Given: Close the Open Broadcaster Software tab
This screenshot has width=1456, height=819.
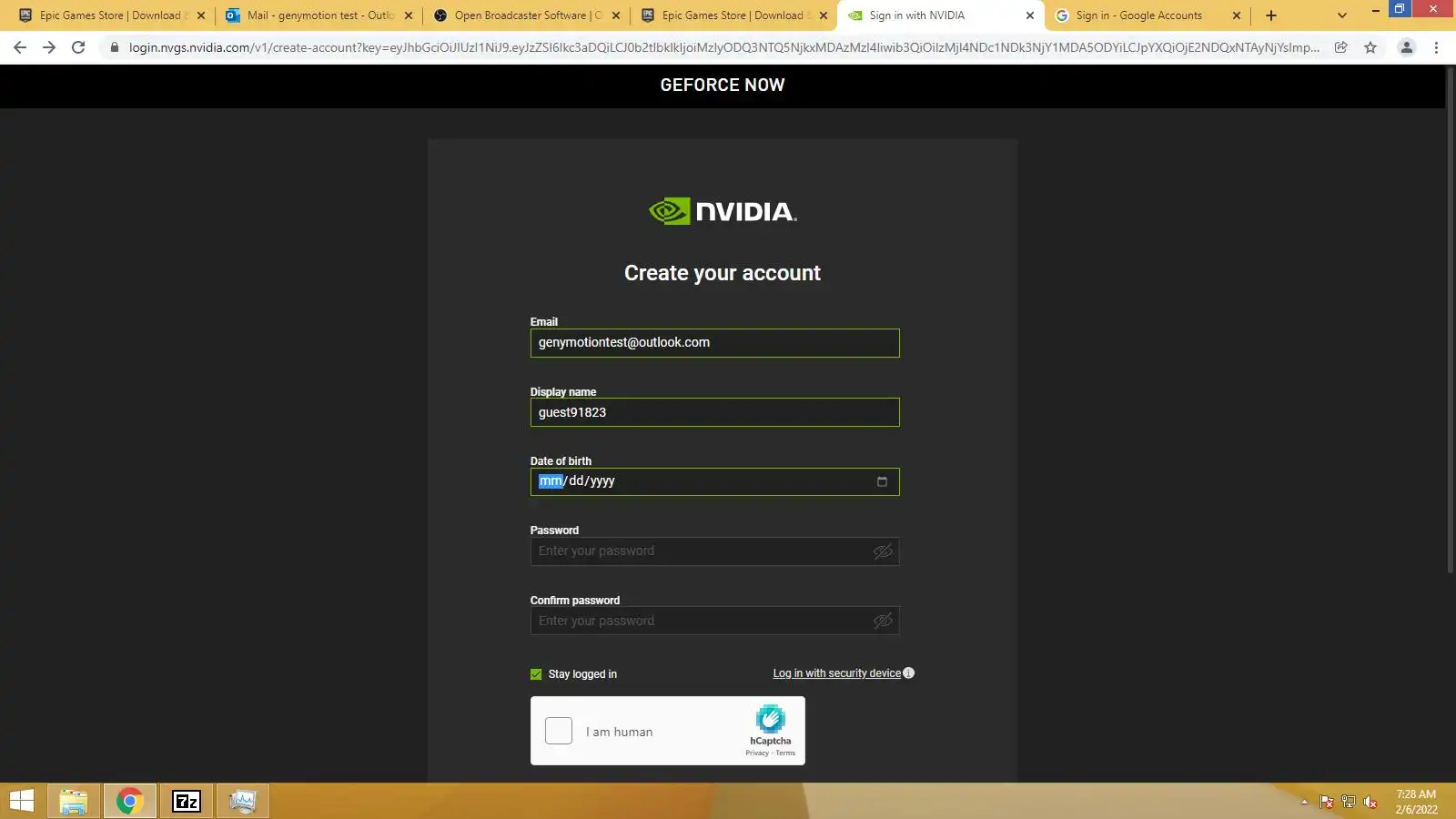Looking at the screenshot, I should click(616, 15).
